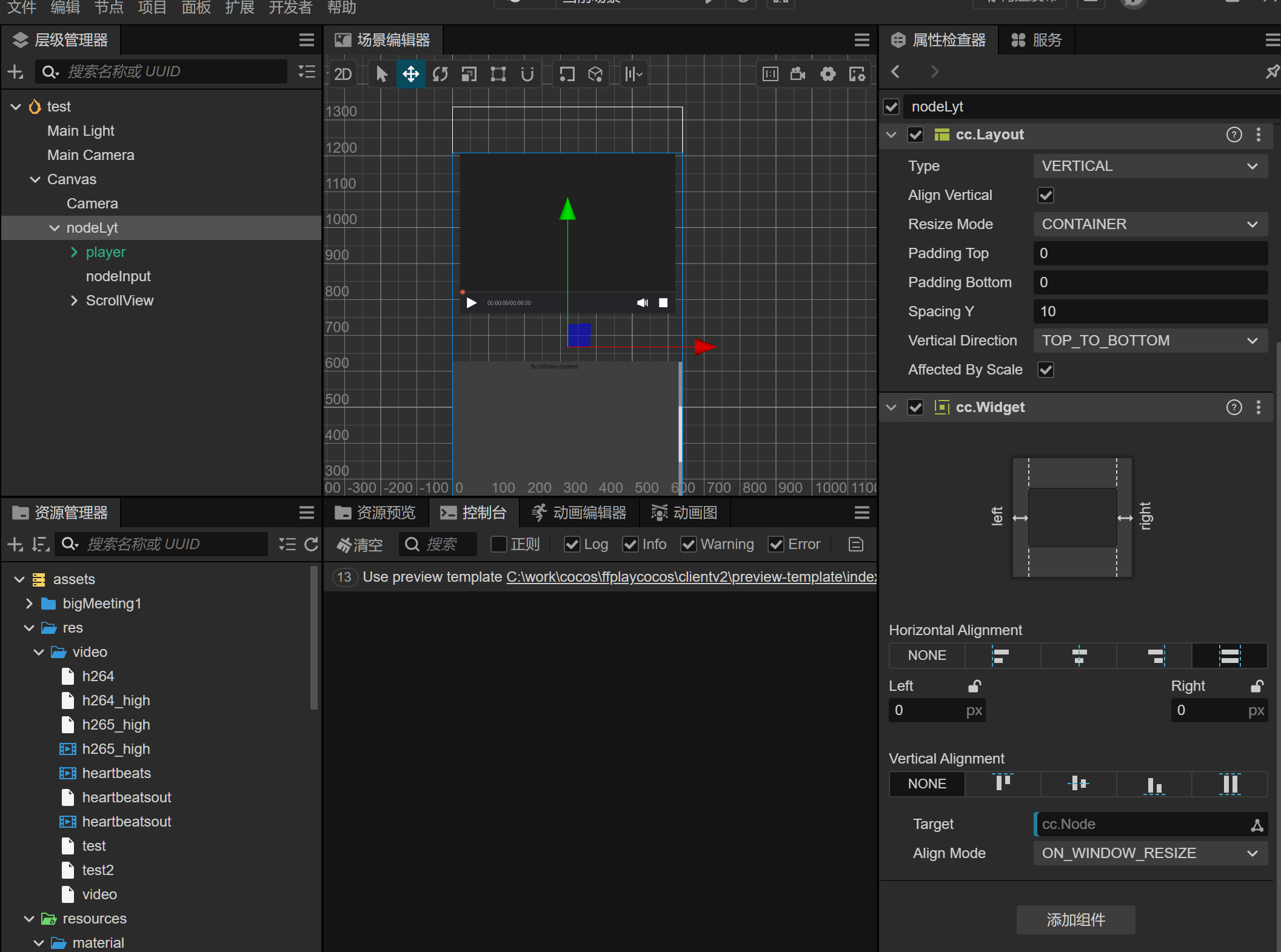Uncheck the Align Vertical checkbox
Viewport: 1281px width, 952px height.
coord(1045,195)
